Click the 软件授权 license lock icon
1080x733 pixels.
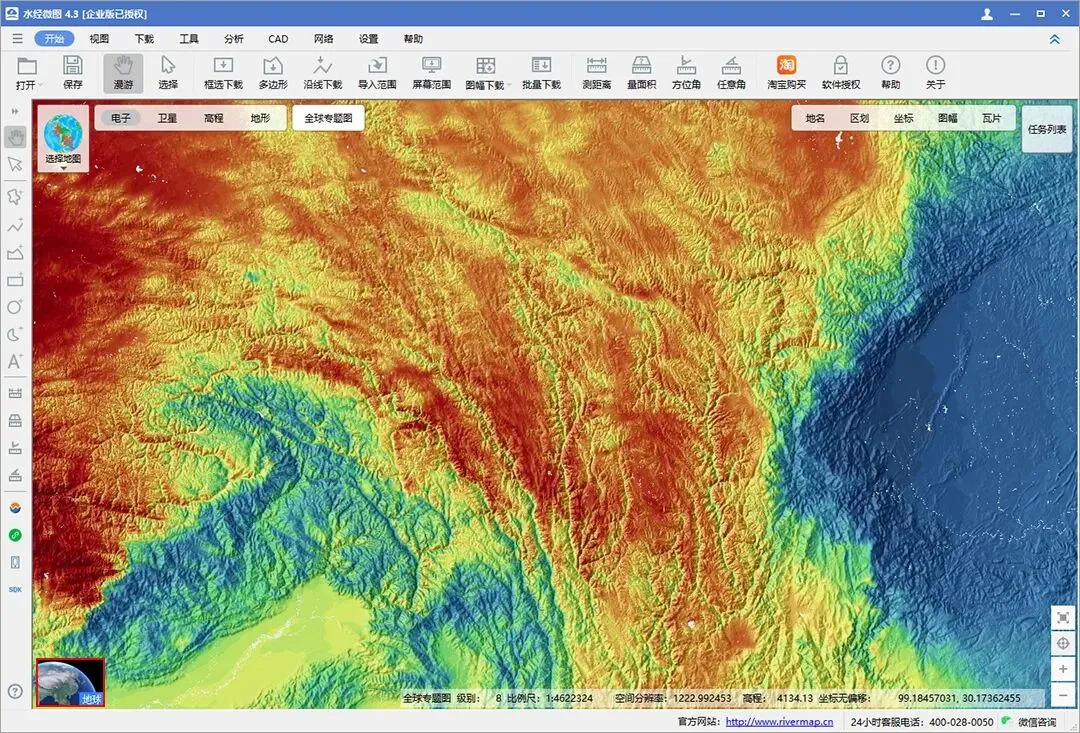tap(841, 73)
